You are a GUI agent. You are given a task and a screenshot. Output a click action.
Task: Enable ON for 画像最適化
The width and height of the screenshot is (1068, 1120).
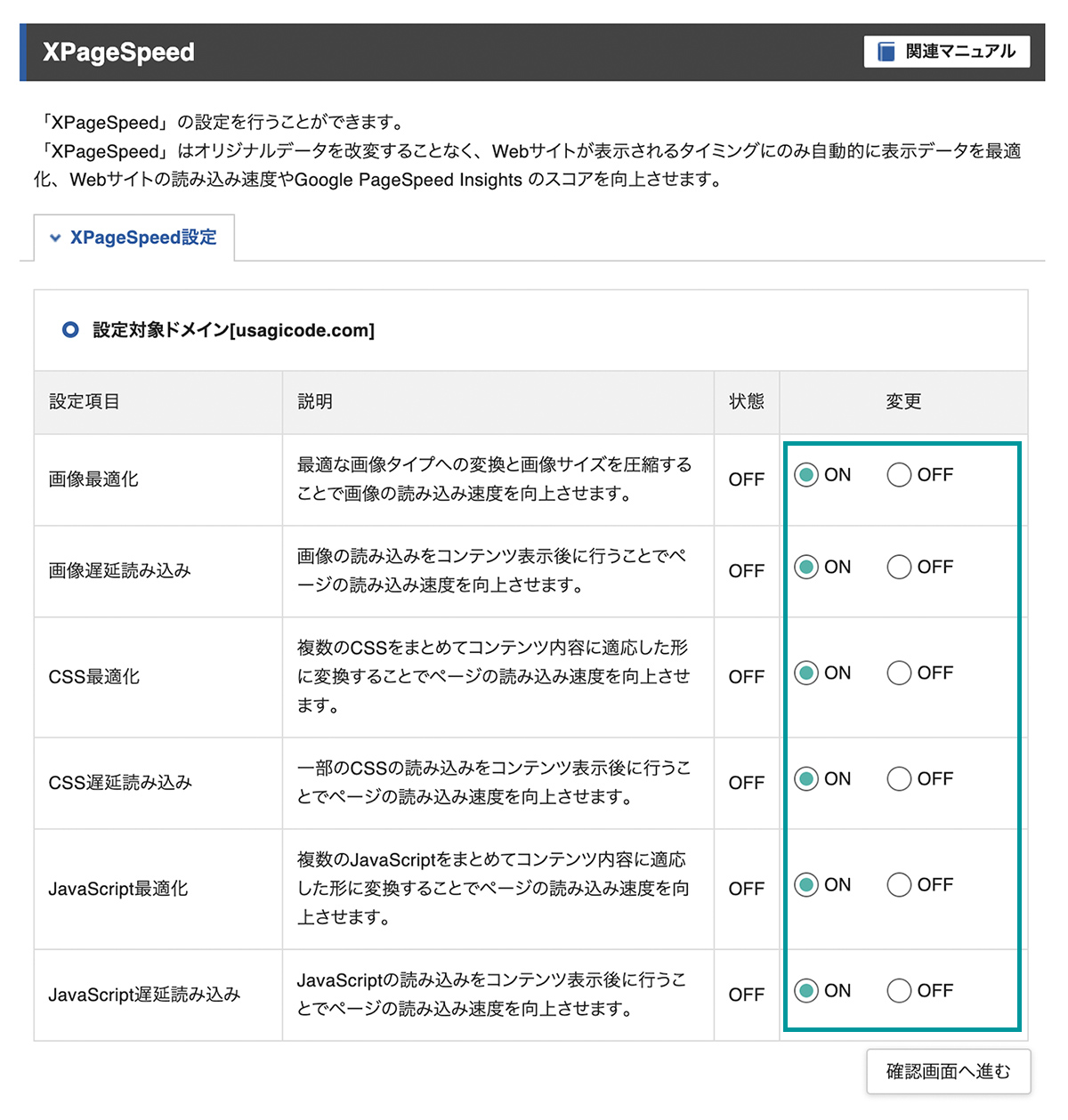tap(806, 475)
